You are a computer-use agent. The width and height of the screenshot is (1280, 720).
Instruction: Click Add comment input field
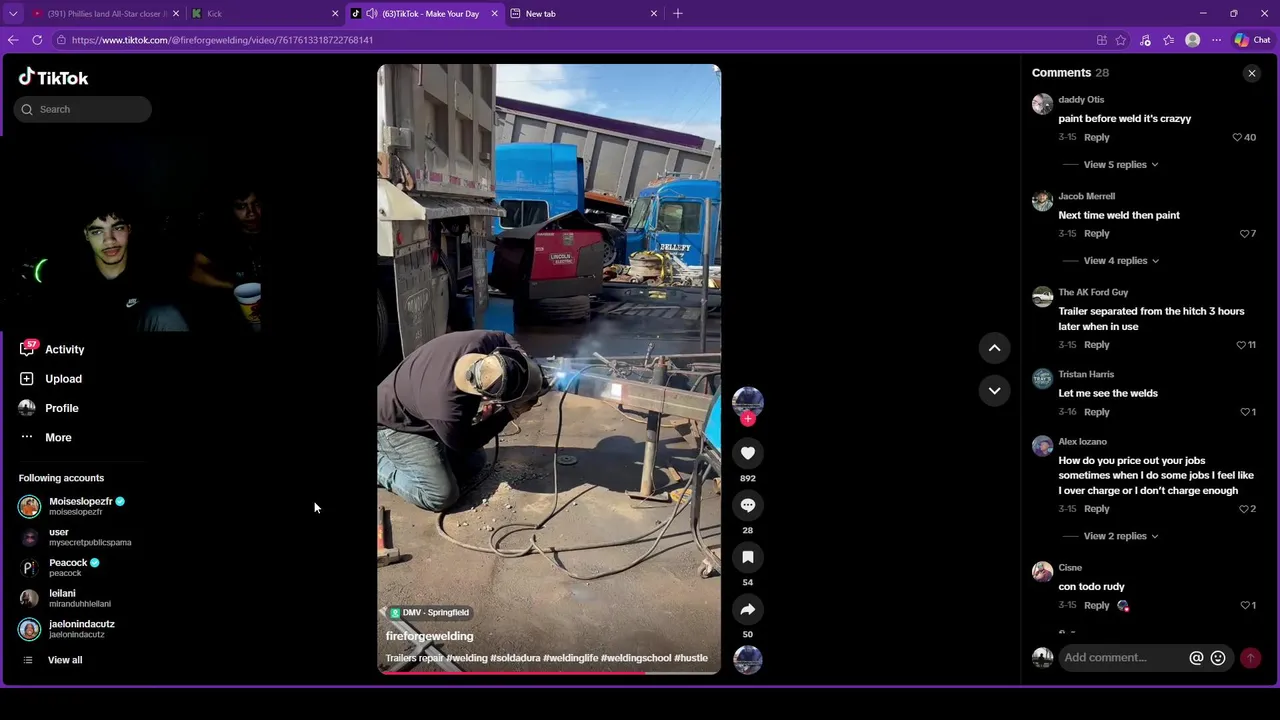[x=1122, y=658]
